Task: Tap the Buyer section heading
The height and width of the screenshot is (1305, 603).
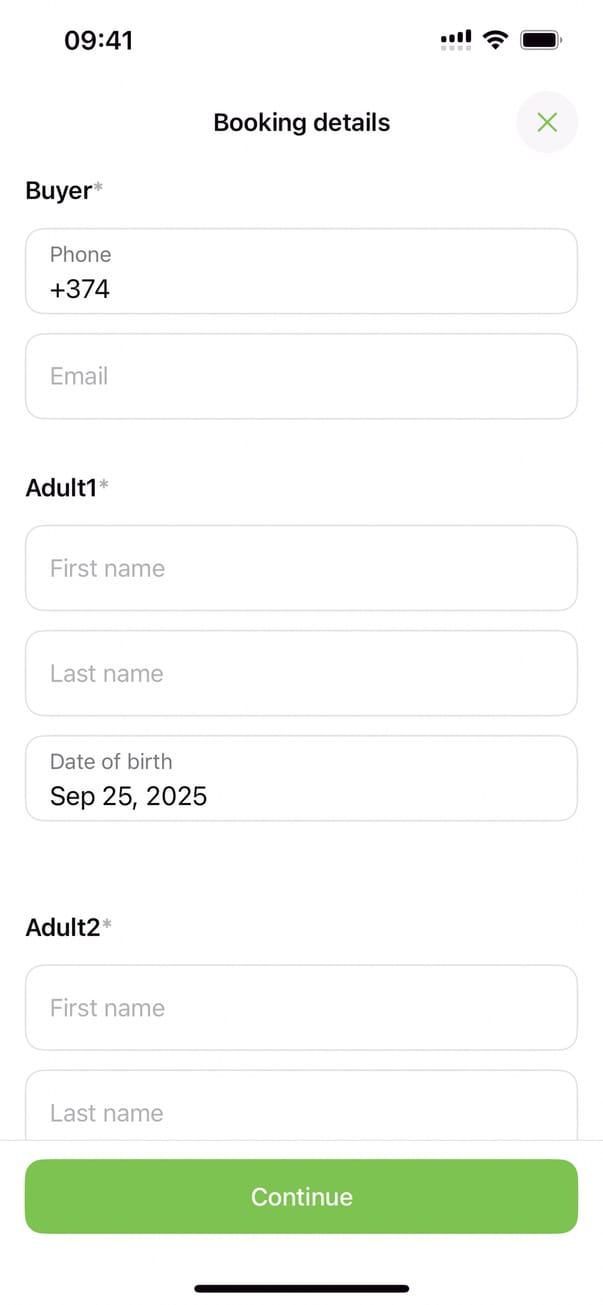Action: (60, 191)
